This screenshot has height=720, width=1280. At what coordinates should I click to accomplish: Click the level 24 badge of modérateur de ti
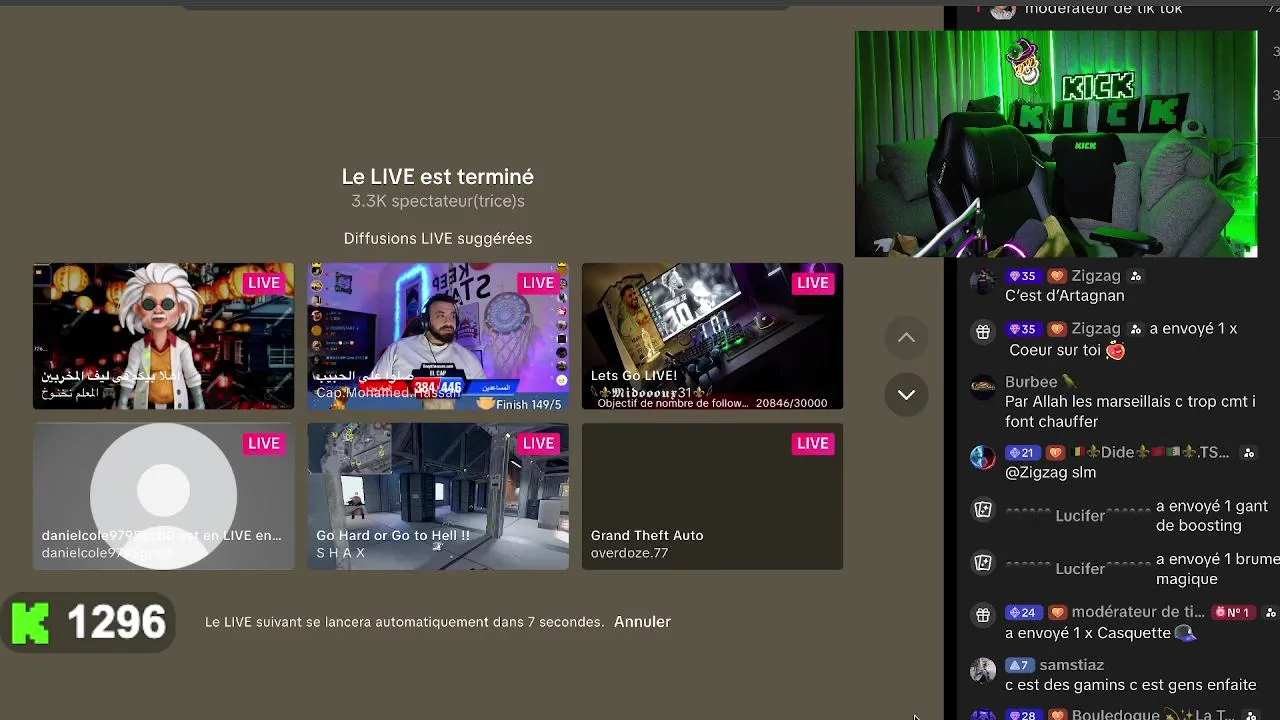[x=1022, y=613]
